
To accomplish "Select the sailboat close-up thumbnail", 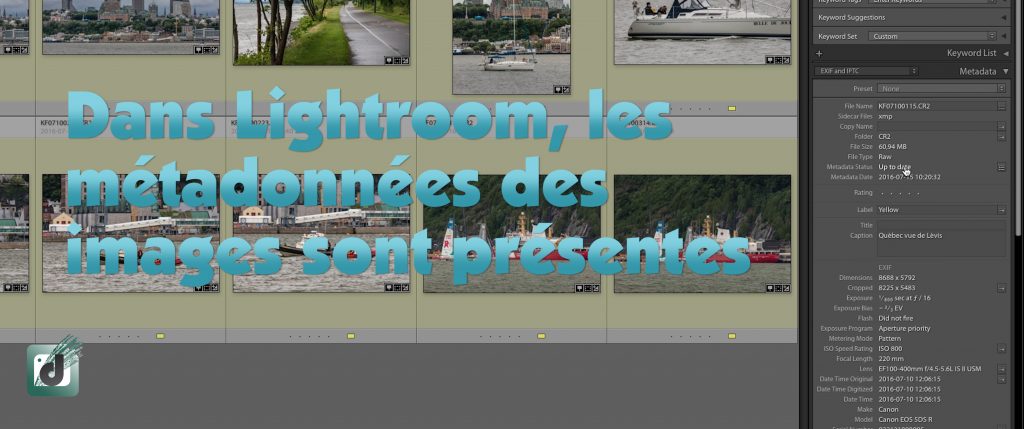I will coord(702,32).
